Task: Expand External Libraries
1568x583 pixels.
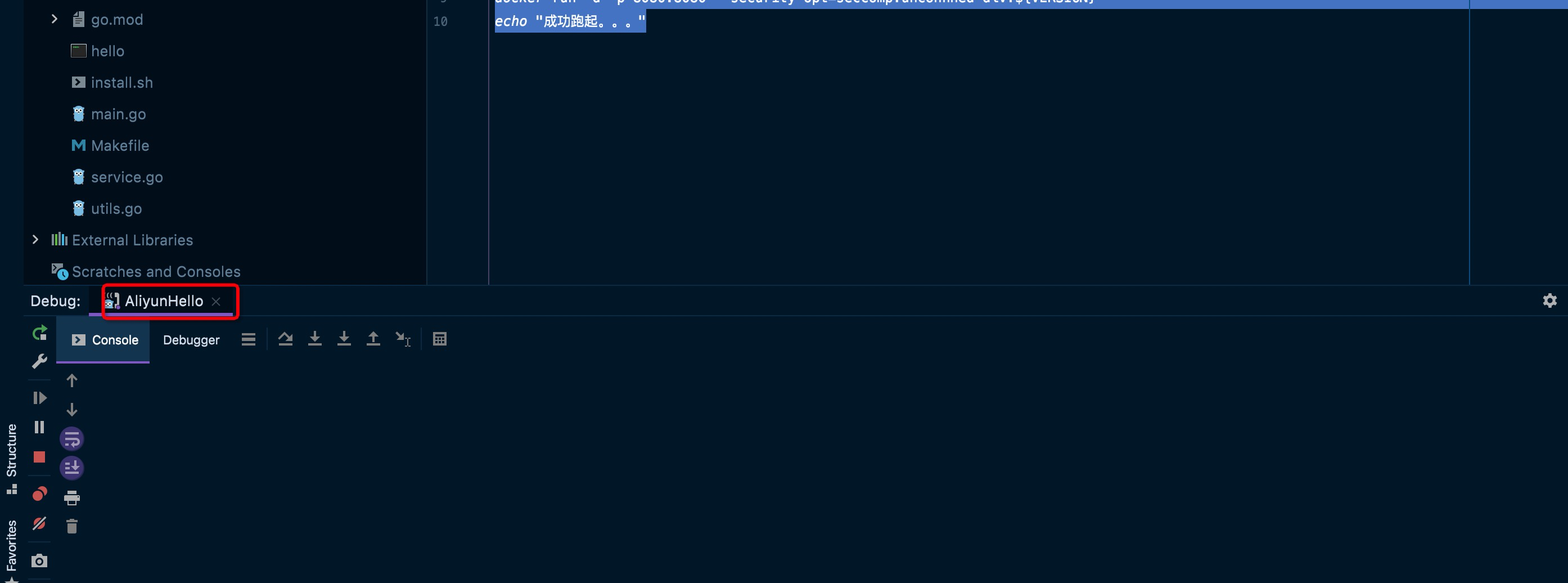Action: [35, 239]
